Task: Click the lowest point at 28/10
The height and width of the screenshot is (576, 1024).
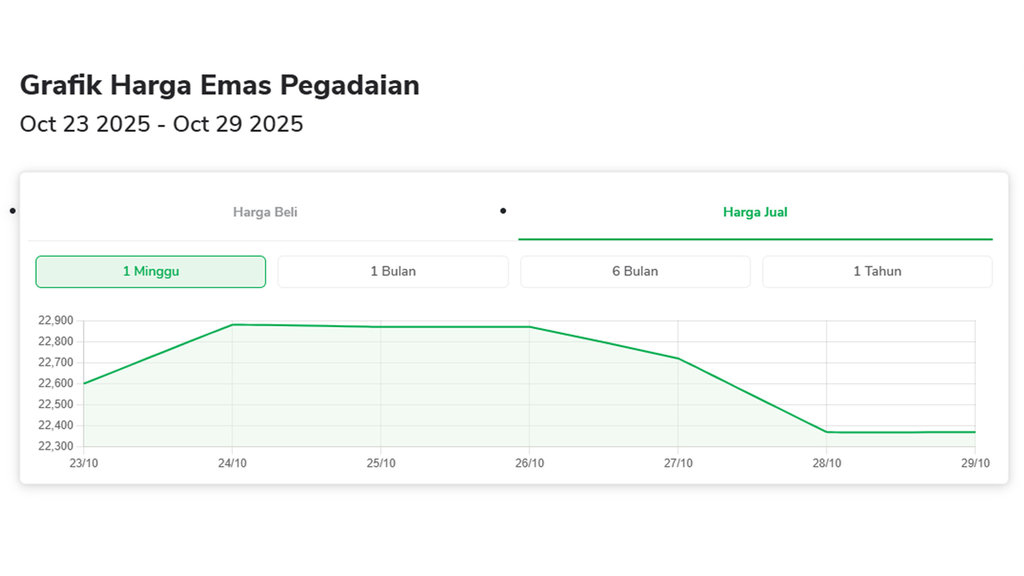Action: coord(828,431)
